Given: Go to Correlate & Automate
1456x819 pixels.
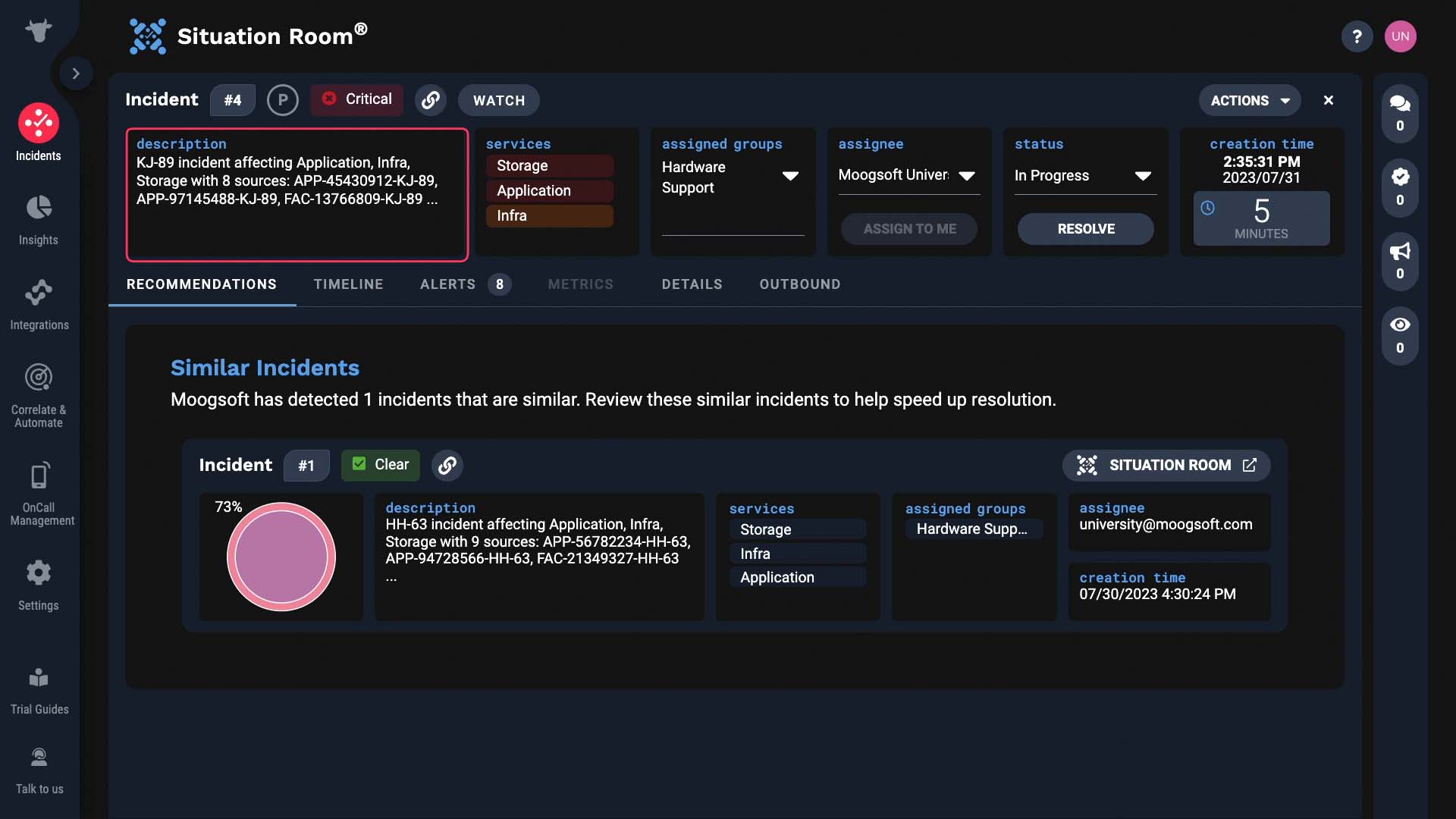Looking at the screenshot, I should 39,395.
